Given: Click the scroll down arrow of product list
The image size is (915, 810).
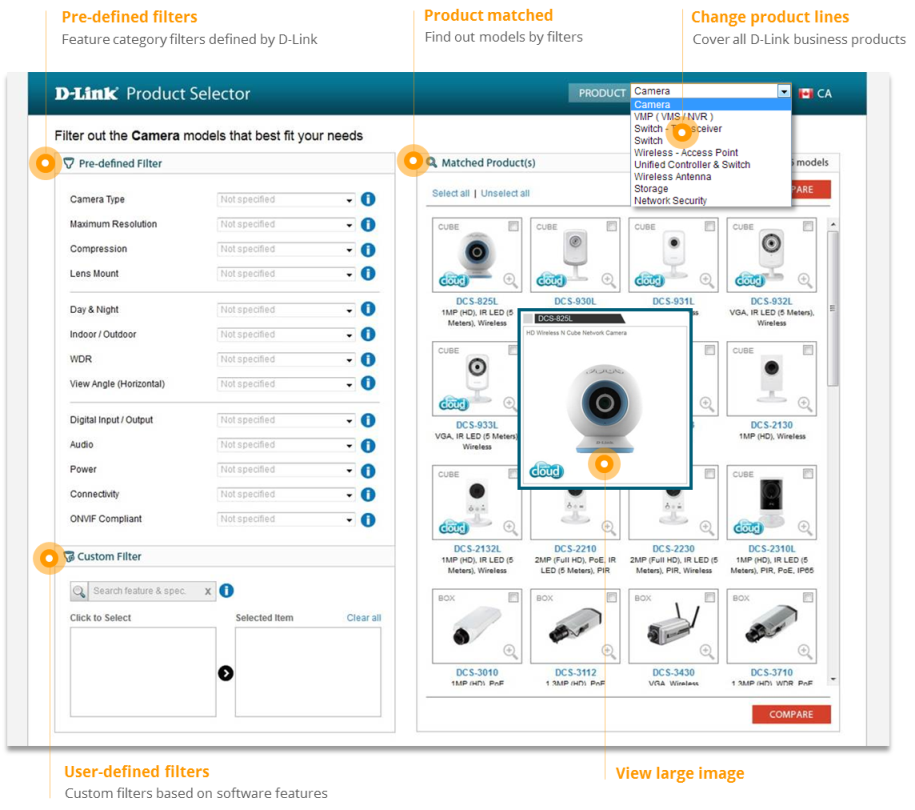Looking at the screenshot, I should [x=833, y=679].
